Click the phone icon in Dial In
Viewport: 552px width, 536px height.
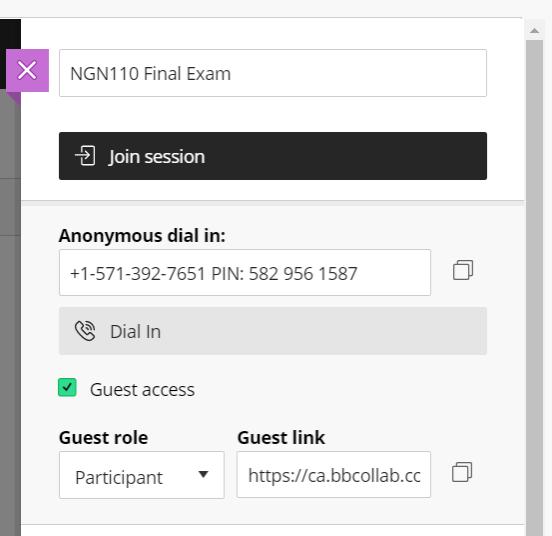(85, 331)
